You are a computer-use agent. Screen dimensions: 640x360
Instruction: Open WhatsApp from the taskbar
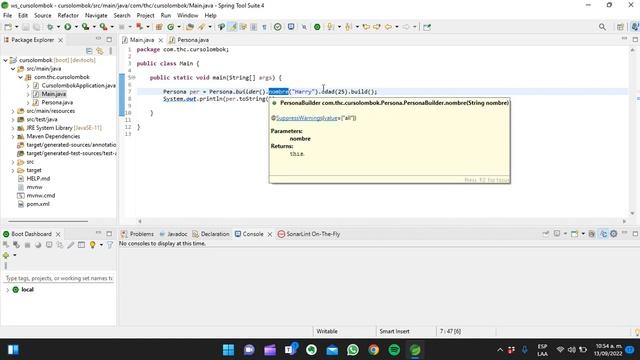pos(353,350)
